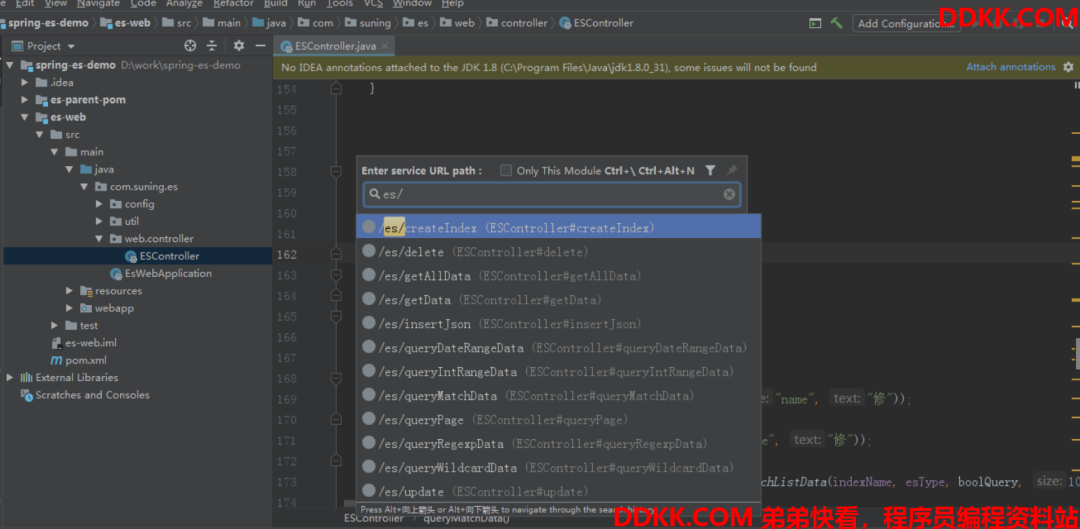The image size is (1080, 529).
Task: Click the round icon beside /es/delete
Action: pos(369,251)
